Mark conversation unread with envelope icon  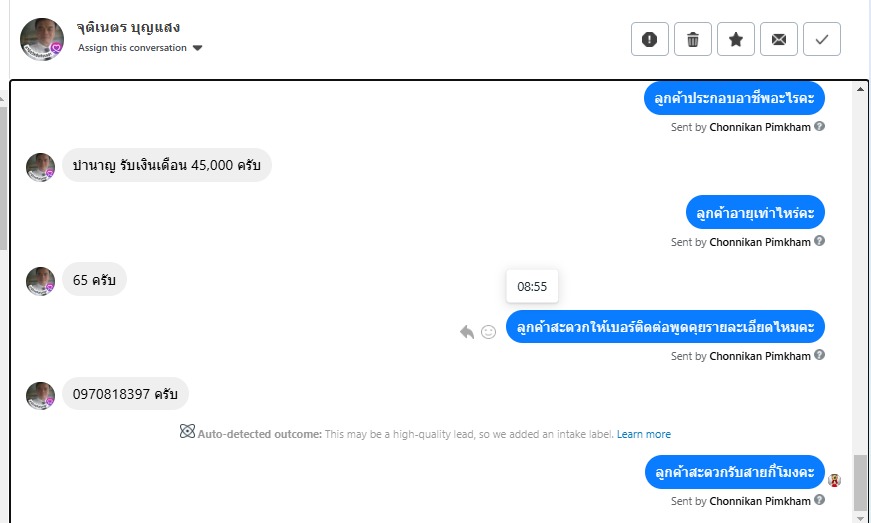pos(779,39)
